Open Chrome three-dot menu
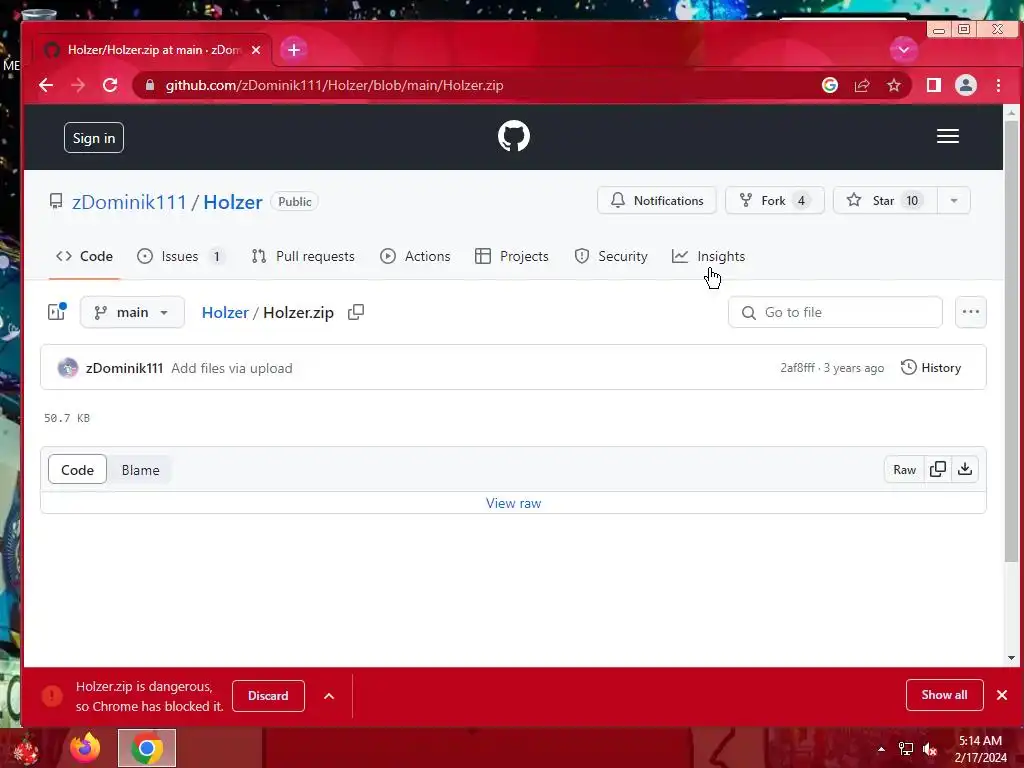 pyautogui.click(x=998, y=85)
